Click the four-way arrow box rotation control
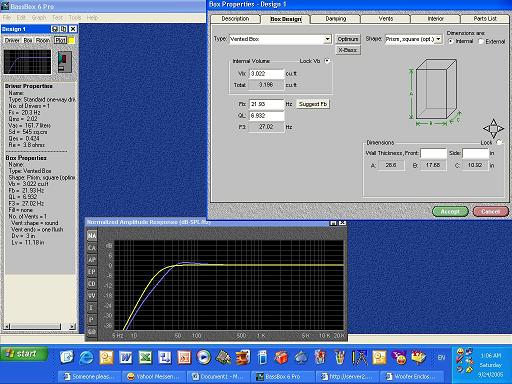The height and width of the screenshot is (384, 512). [494, 129]
